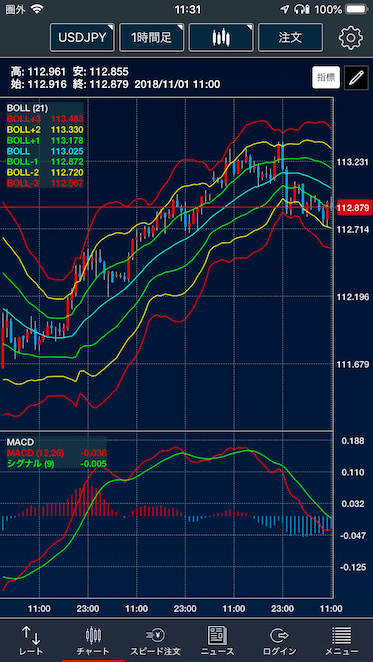
Task: Tap the location arrow in status bar
Action: pyautogui.click(x=285, y=10)
